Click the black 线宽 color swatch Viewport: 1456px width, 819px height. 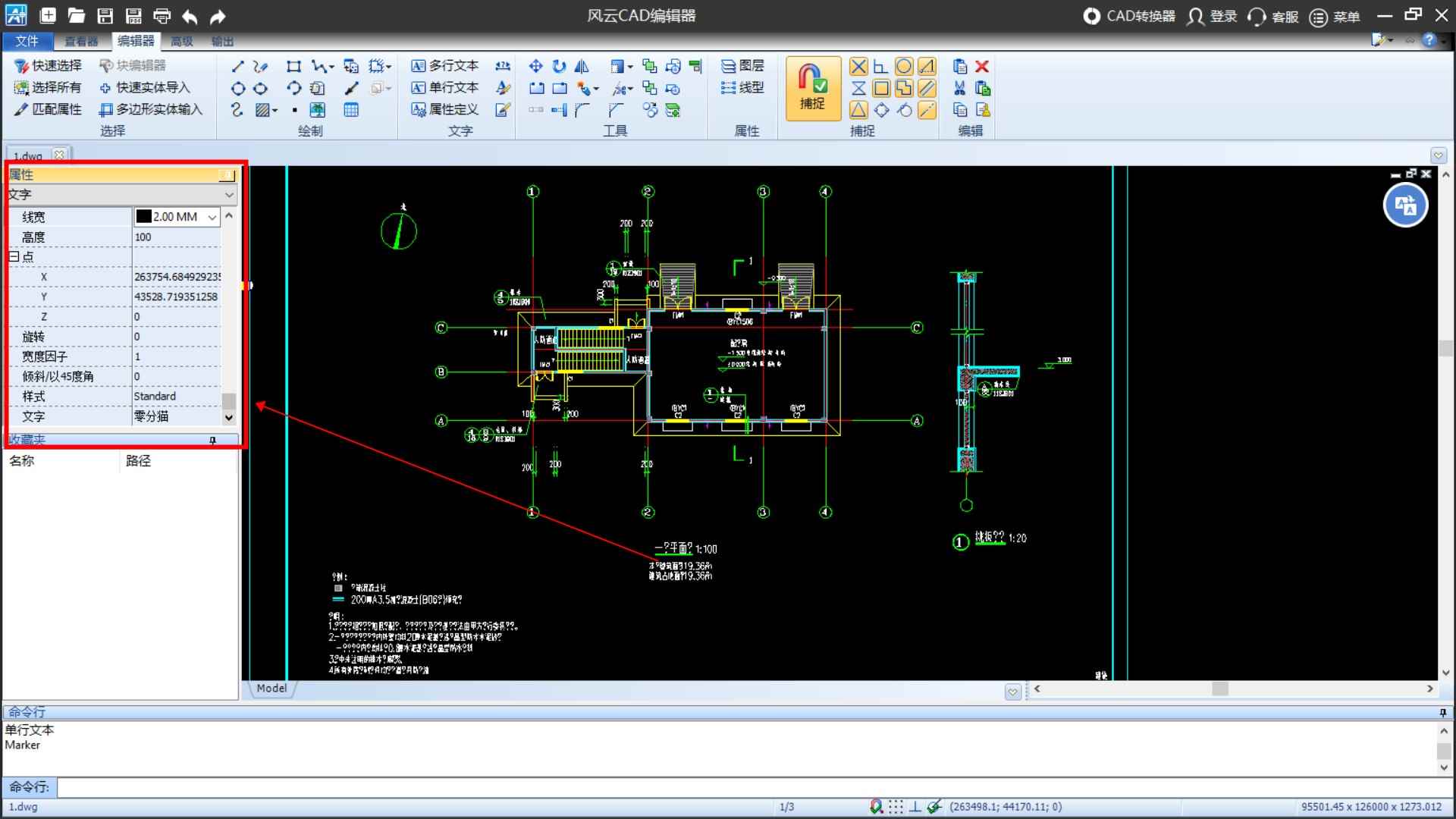tap(143, 217)
